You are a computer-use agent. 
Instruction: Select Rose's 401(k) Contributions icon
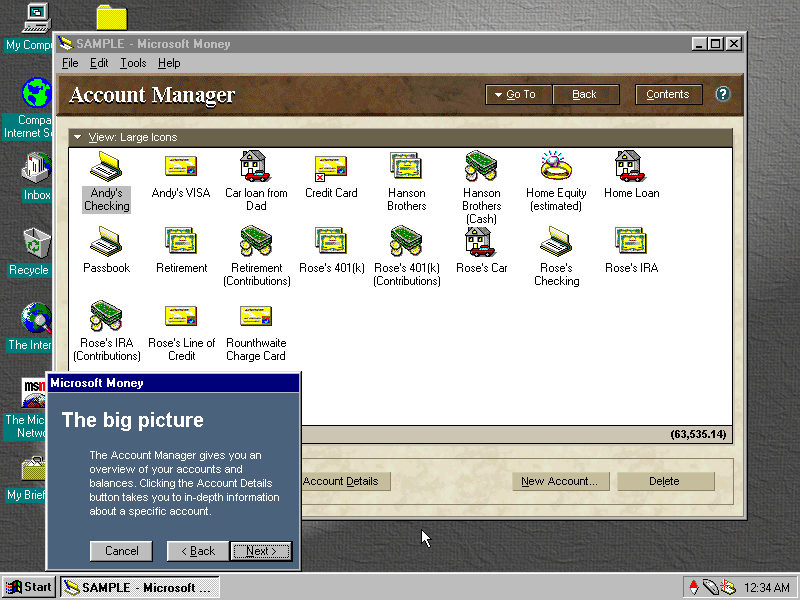pos(406,241)
